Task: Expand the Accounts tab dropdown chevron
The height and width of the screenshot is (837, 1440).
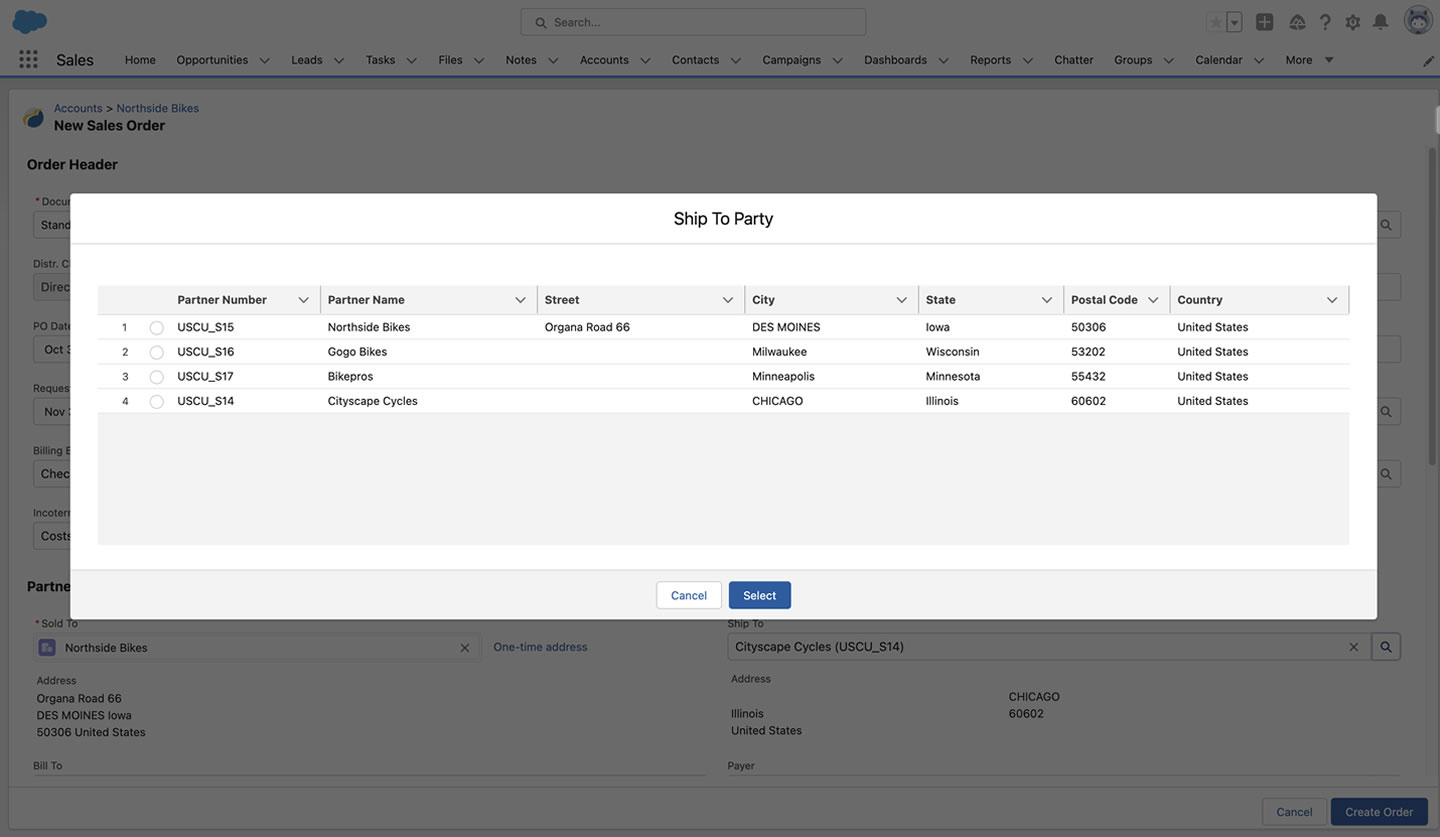Action: (x=645, y=60)
